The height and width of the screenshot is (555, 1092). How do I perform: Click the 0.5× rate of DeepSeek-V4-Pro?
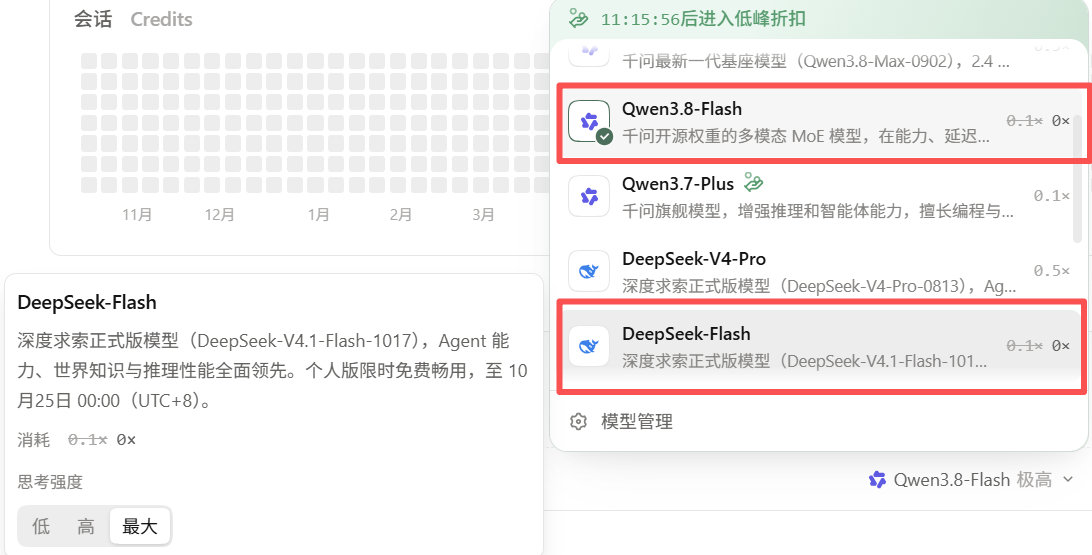pos(1052,271)
